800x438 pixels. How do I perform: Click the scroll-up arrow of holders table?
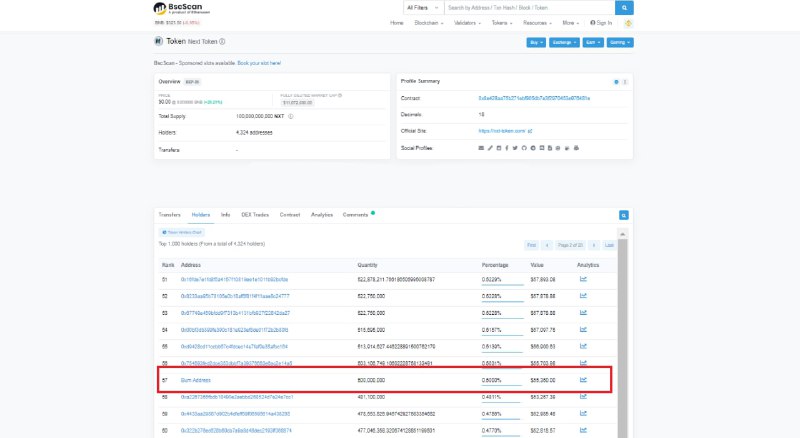[622, 234]
